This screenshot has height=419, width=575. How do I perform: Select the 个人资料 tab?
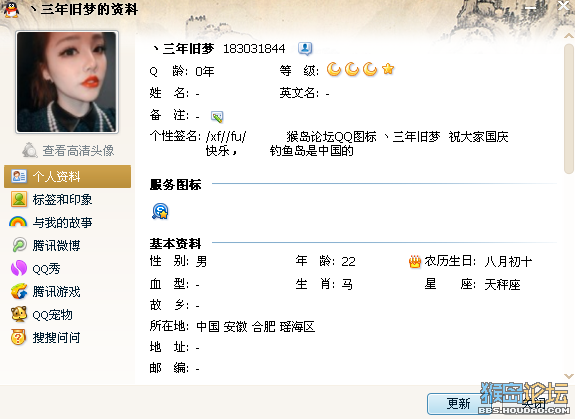(67, 176)
